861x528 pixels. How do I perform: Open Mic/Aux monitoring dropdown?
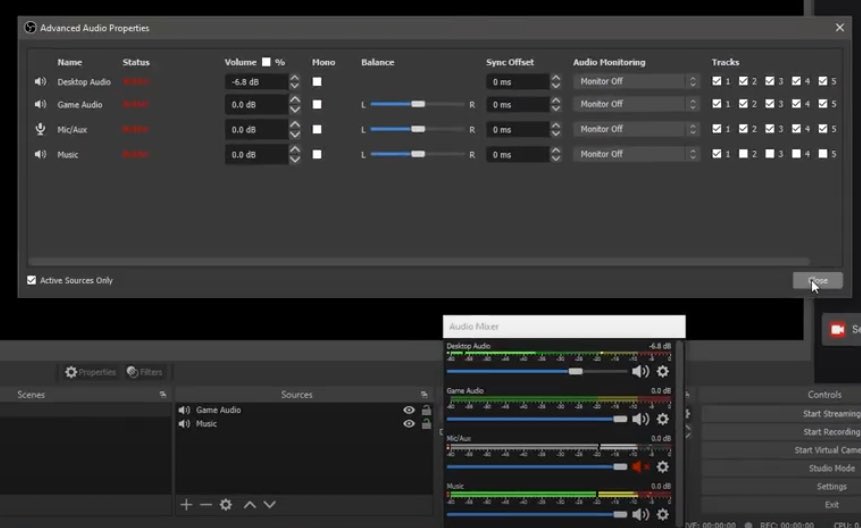pyautogui.click(x=636, y=129)
